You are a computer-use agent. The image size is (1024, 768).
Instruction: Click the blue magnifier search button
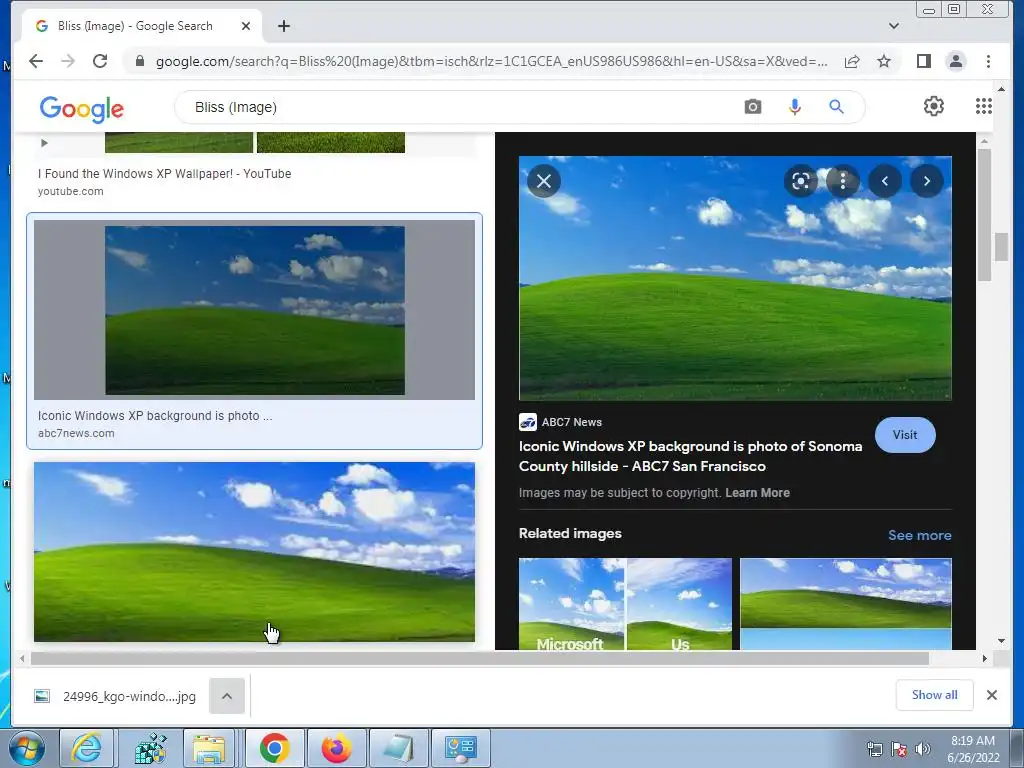(x=837, y=106)
